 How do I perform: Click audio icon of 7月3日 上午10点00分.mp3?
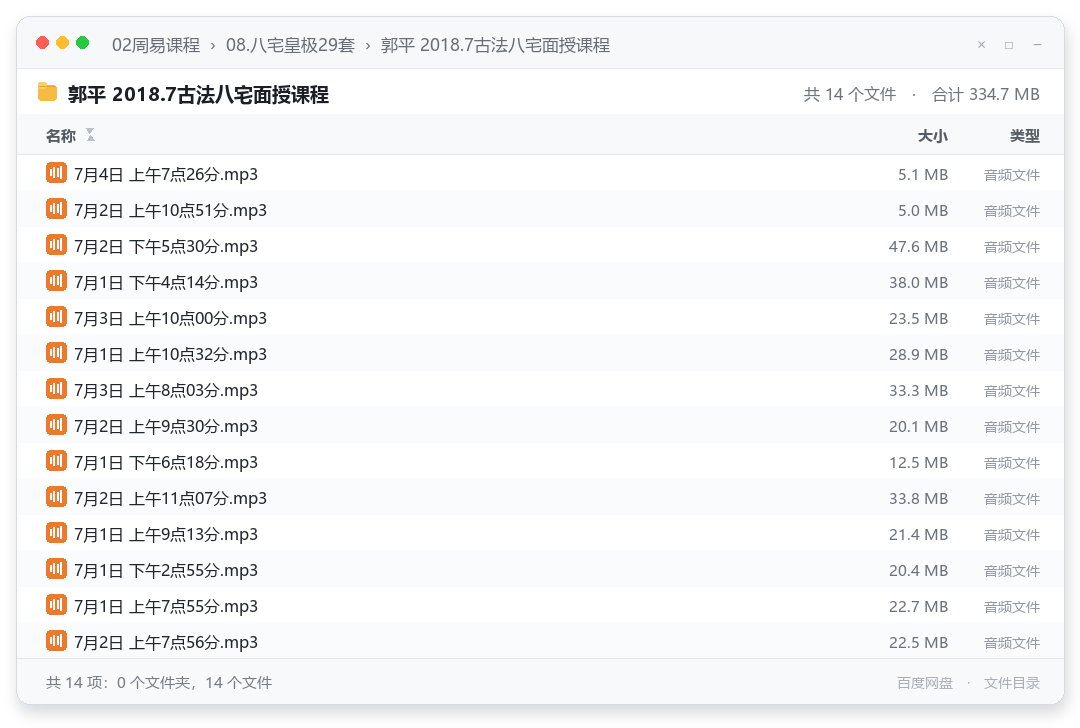(56, 317)
